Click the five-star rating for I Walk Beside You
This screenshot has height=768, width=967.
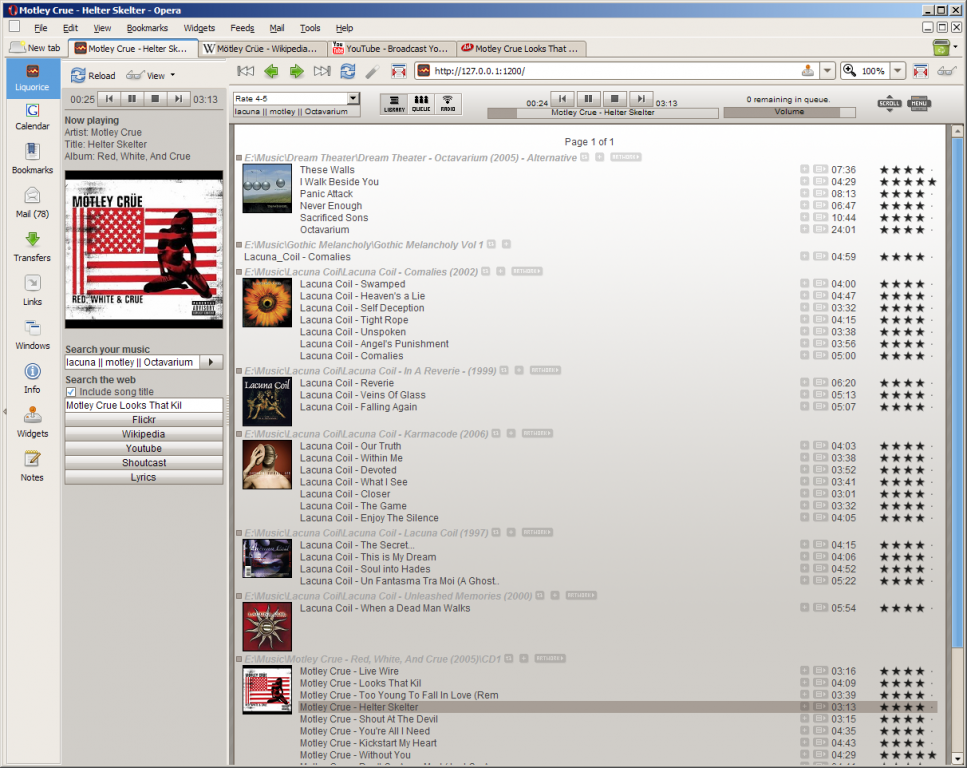coord(908,182)
